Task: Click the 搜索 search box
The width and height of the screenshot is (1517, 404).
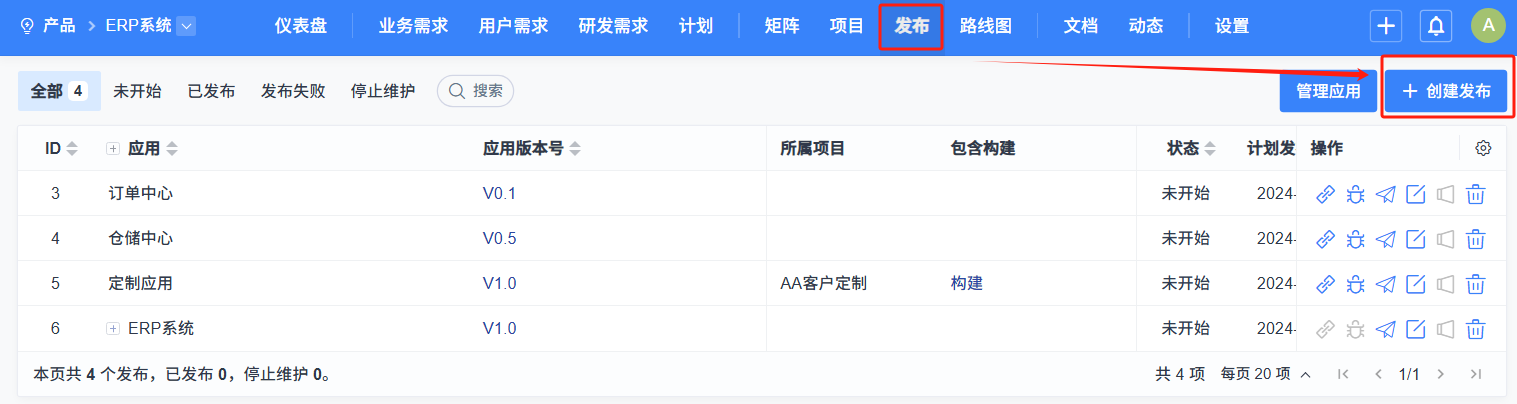Action: point(476,91)
